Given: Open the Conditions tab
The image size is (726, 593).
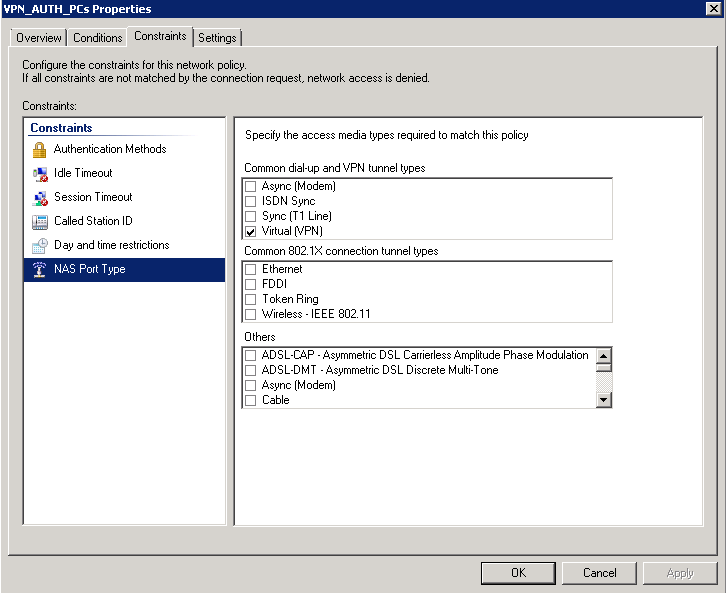Looking at the screenshot, I should click(98, 38).
